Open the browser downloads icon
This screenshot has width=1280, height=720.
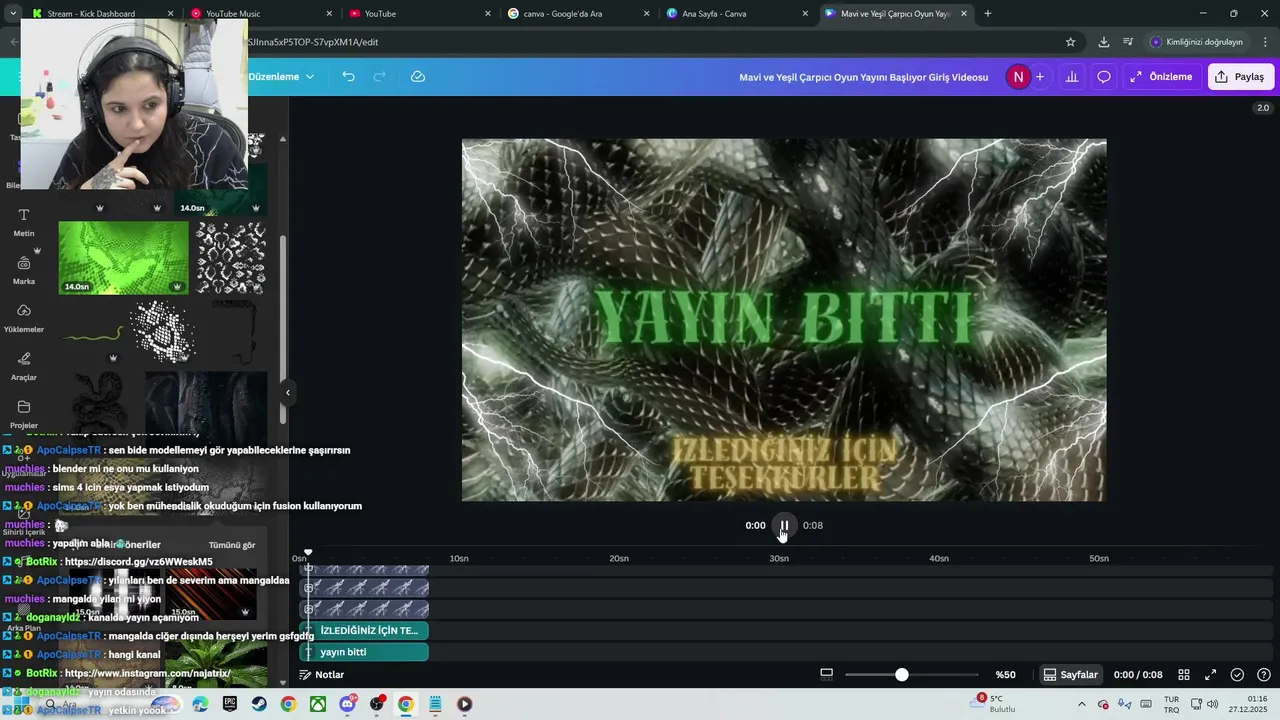1103,42
